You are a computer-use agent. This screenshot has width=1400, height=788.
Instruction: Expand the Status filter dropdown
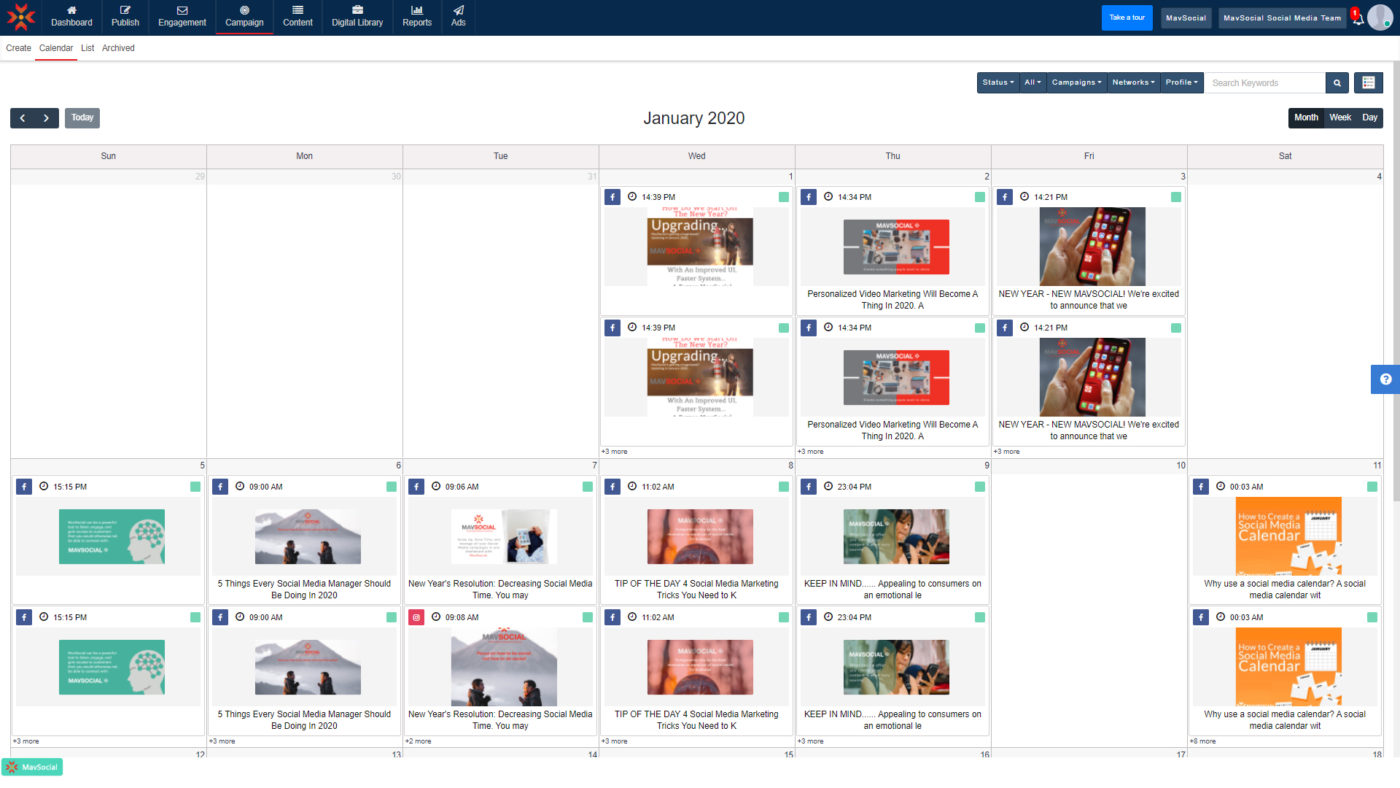(x=997, y=83)
